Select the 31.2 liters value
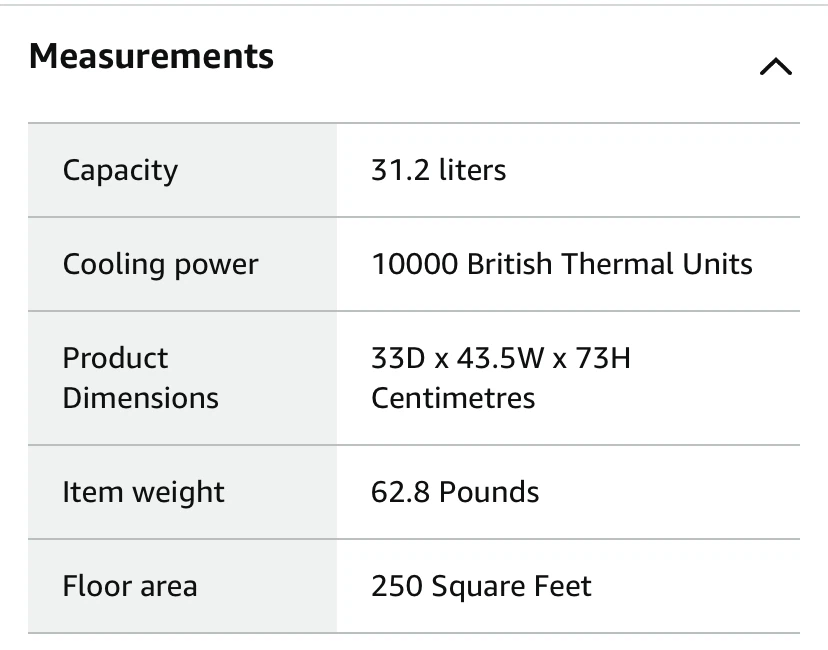The image size is (828, 650). pyautogui.click(x=438, y=170)
